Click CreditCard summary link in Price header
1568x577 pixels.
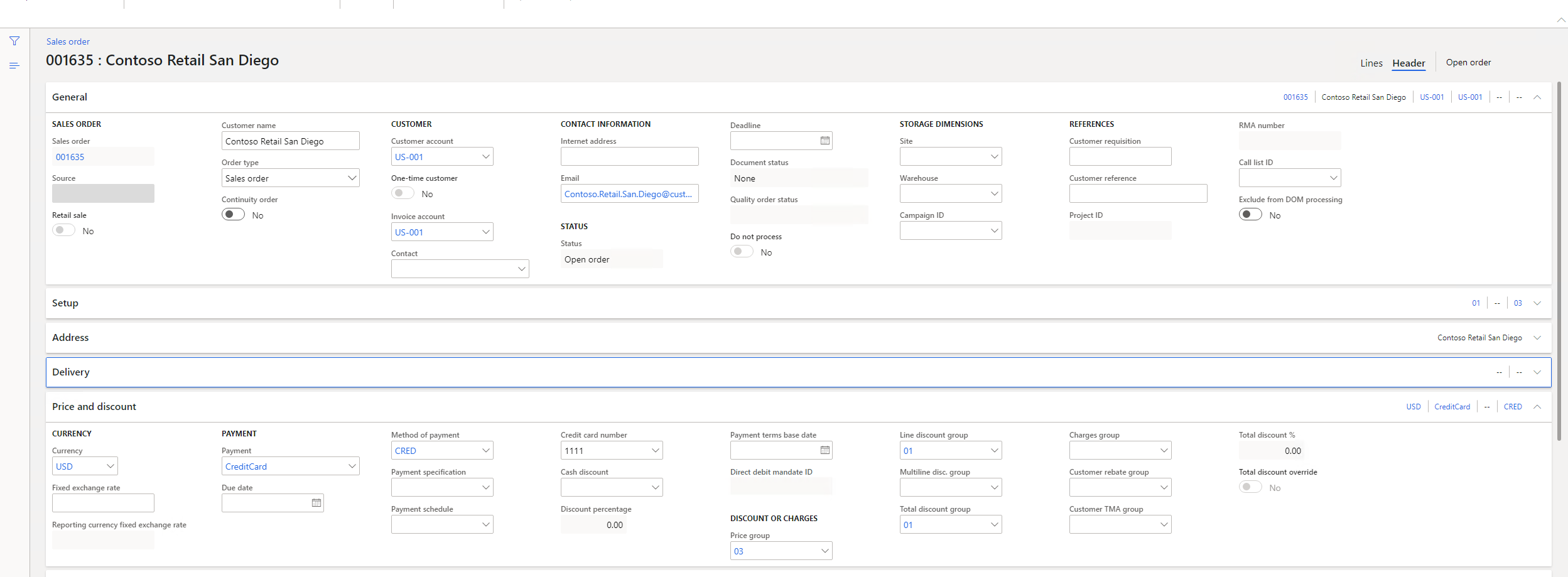tap(1452, 407)
